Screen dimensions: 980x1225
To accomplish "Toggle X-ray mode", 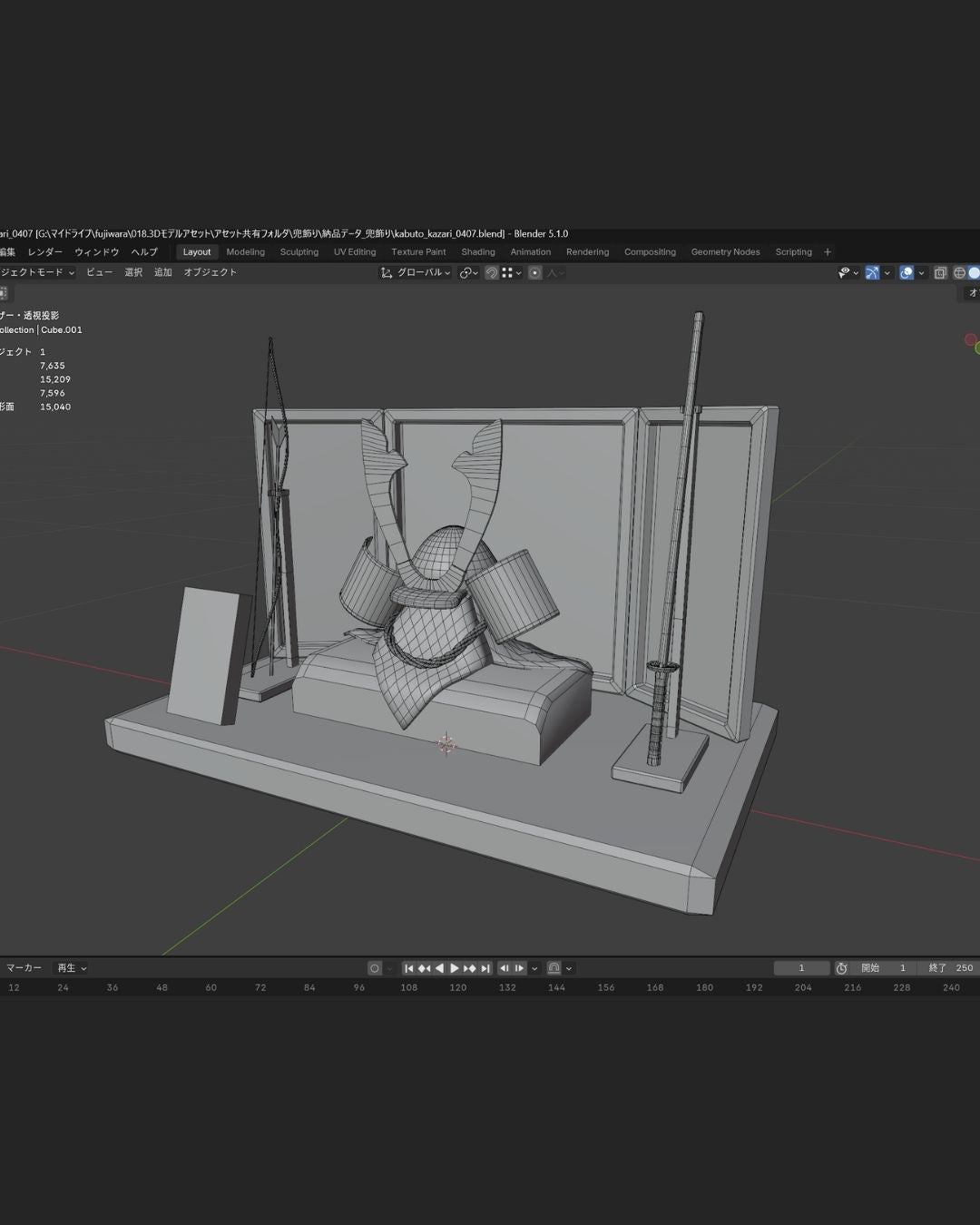I will pos(940,272).
